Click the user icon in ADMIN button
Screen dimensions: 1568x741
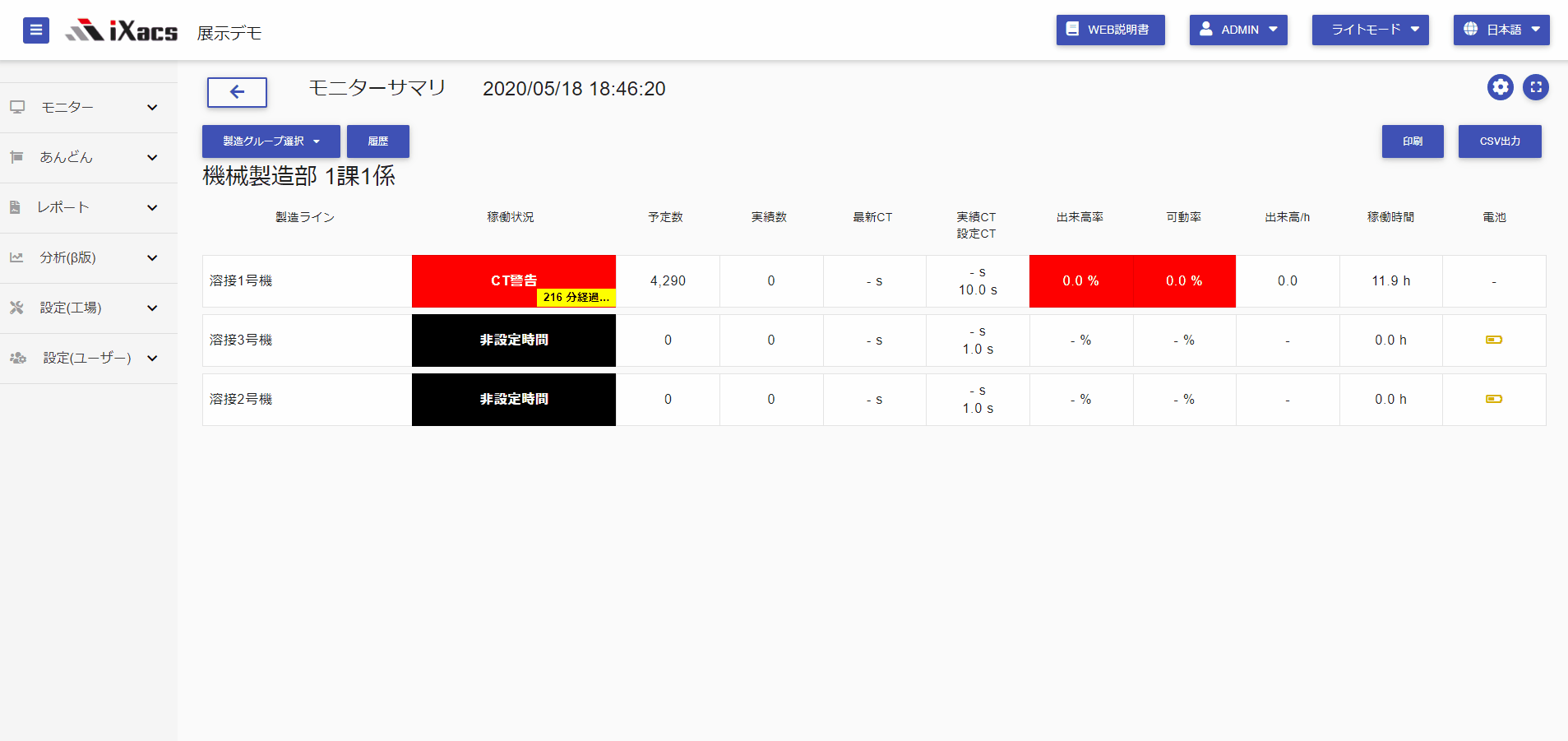[1205, 29]
